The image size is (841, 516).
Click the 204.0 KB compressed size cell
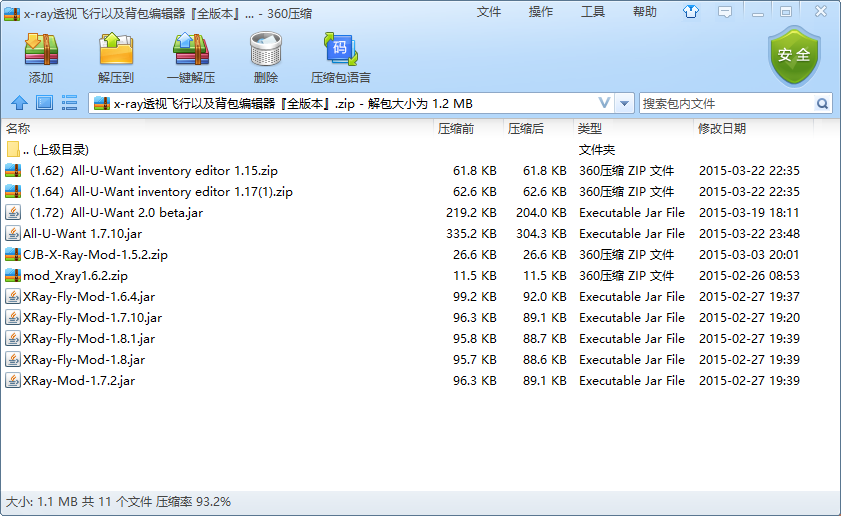(541, 212)
